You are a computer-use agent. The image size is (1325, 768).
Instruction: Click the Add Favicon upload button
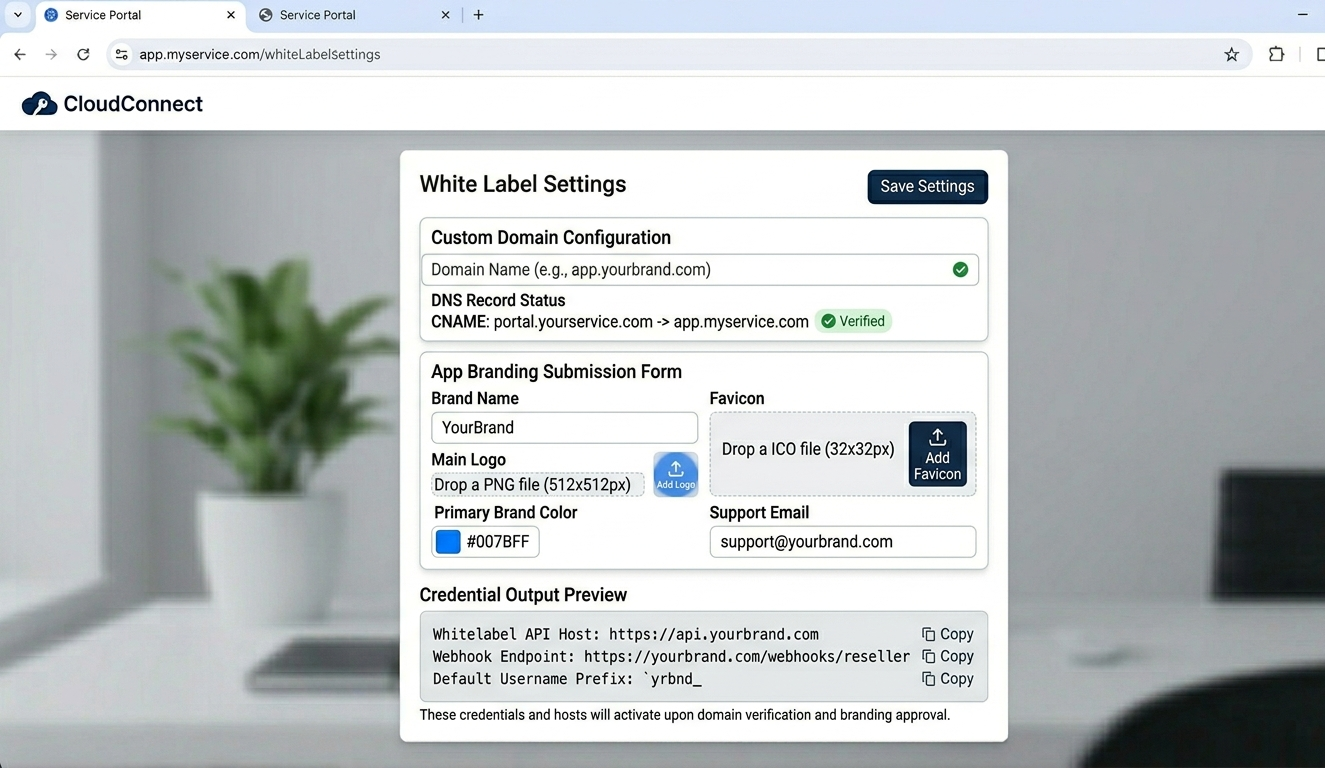point(937,454)
